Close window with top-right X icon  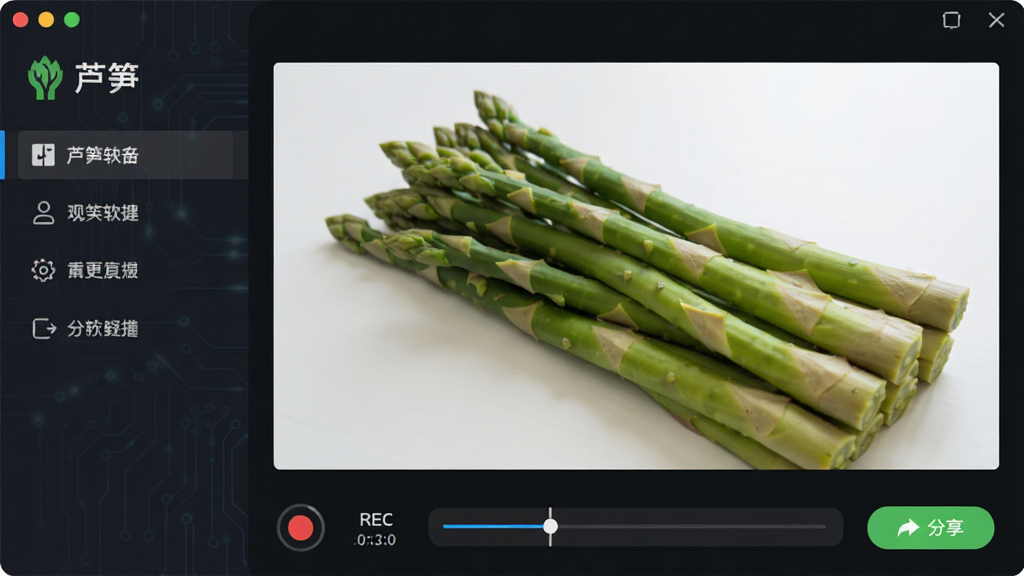(997, 20)
